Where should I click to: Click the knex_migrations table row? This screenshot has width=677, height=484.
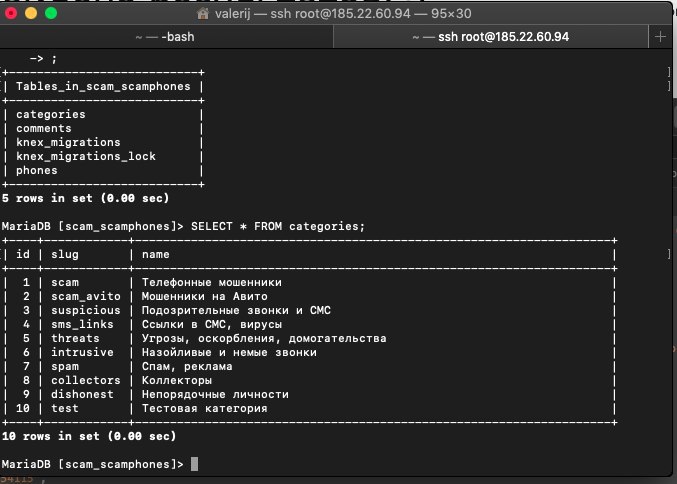point(68,142)
